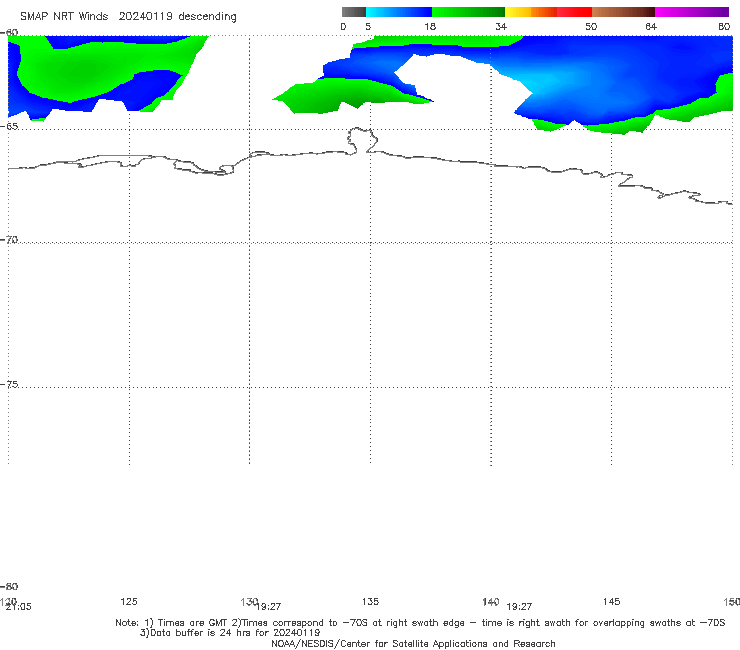
Task: Click the color bar label '64'
Action: pyautogui.click(x=651, y=26)
